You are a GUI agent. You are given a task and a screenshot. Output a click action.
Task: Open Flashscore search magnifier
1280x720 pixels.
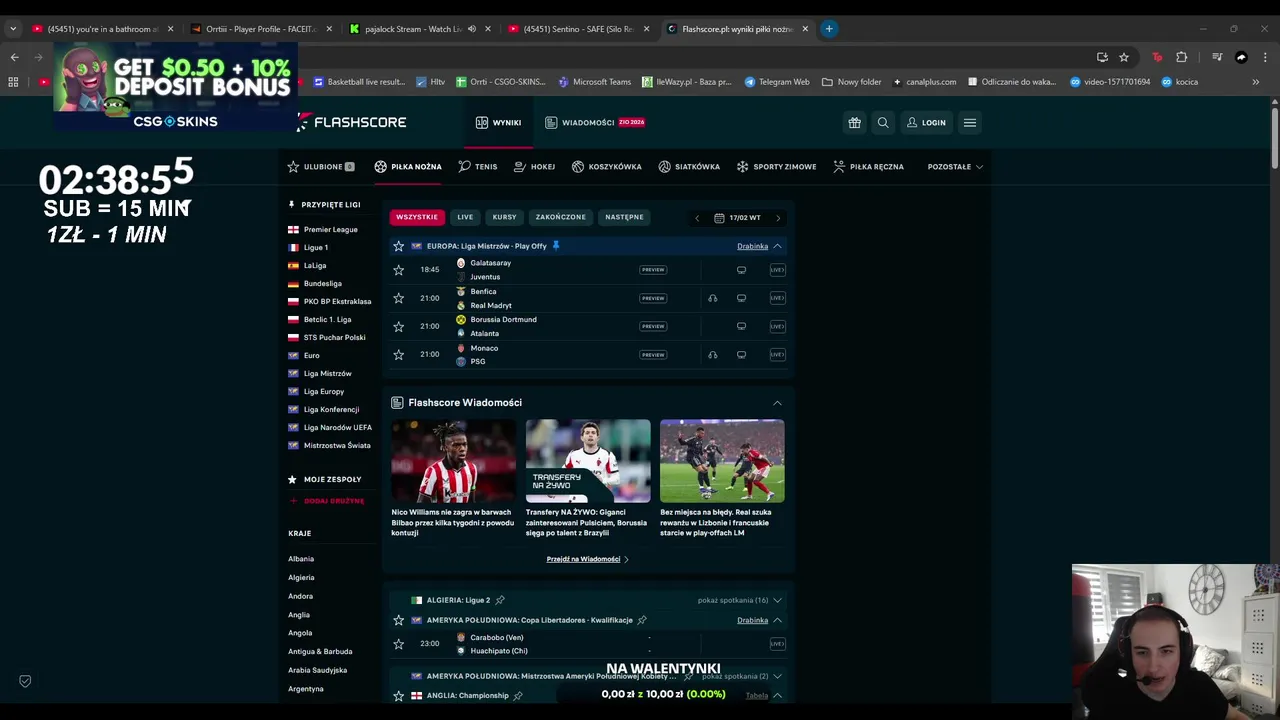tap(883, 122)
